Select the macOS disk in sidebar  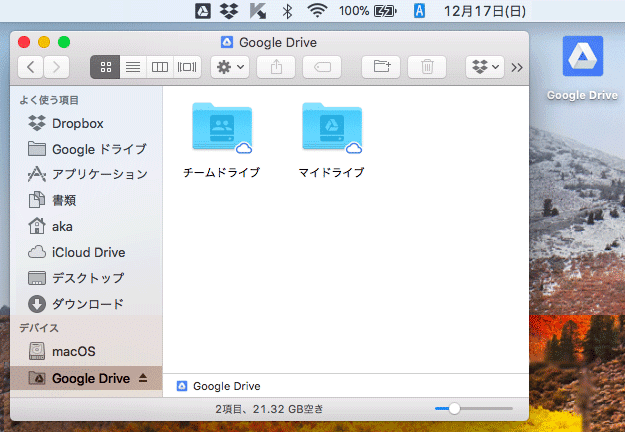[86, 351]
